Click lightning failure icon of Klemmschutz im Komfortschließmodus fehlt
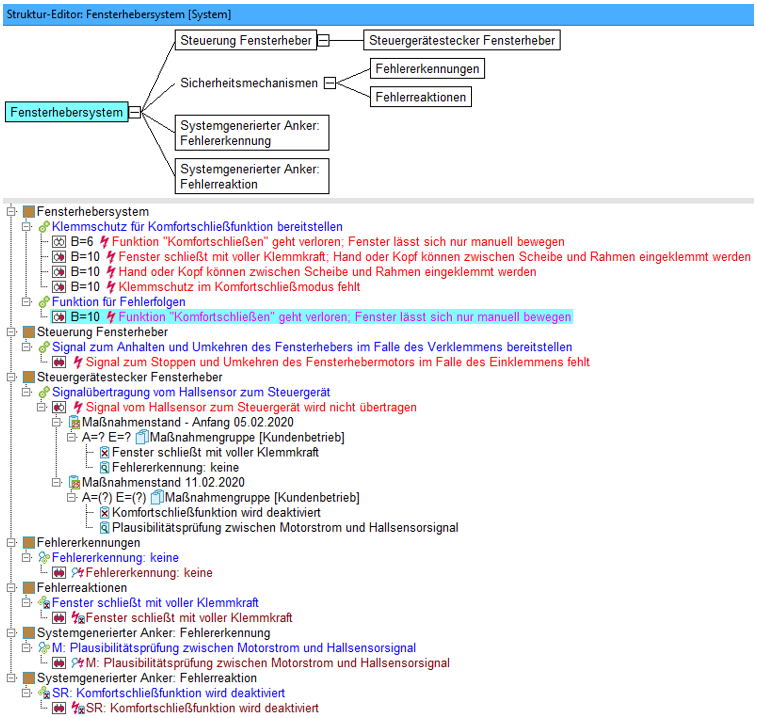The width and height of the screenshot is (758, 718). [111, 287]
